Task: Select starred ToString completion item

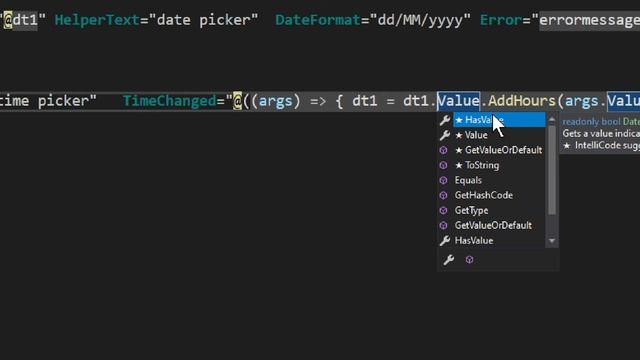Action: point(499,165)
